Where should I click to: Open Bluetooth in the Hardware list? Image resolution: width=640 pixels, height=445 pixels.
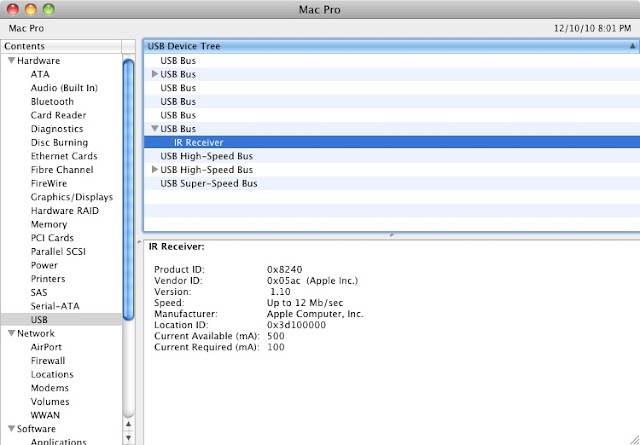(52, 101)
